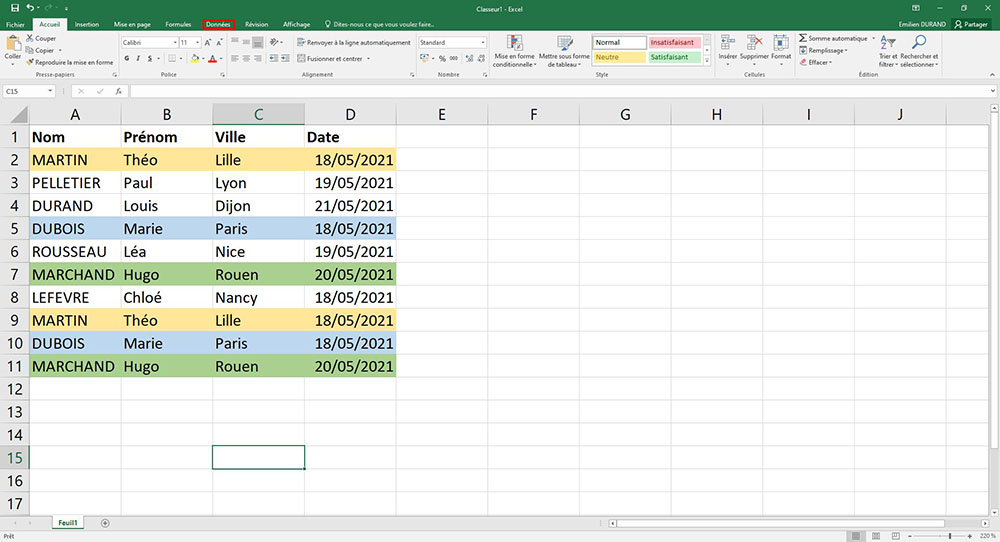The image size is (1000, 542).
Task: Open the Standard number format dropdown
Action: (483, 43)
